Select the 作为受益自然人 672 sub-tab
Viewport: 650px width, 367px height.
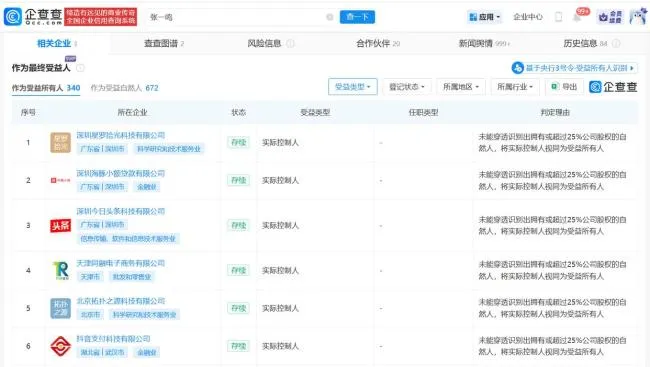point(124,88)
